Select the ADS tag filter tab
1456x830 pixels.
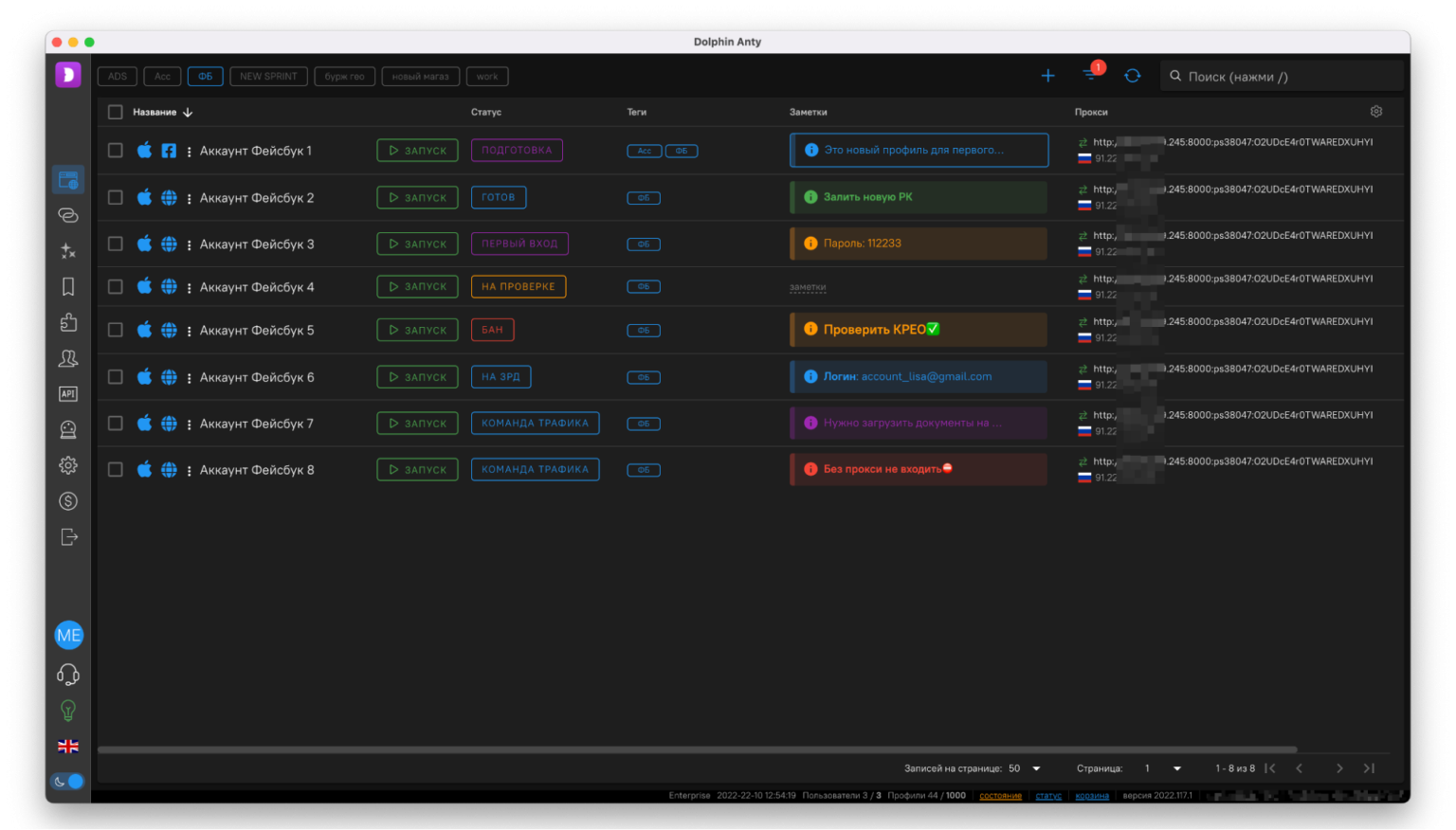click(118, 77)
